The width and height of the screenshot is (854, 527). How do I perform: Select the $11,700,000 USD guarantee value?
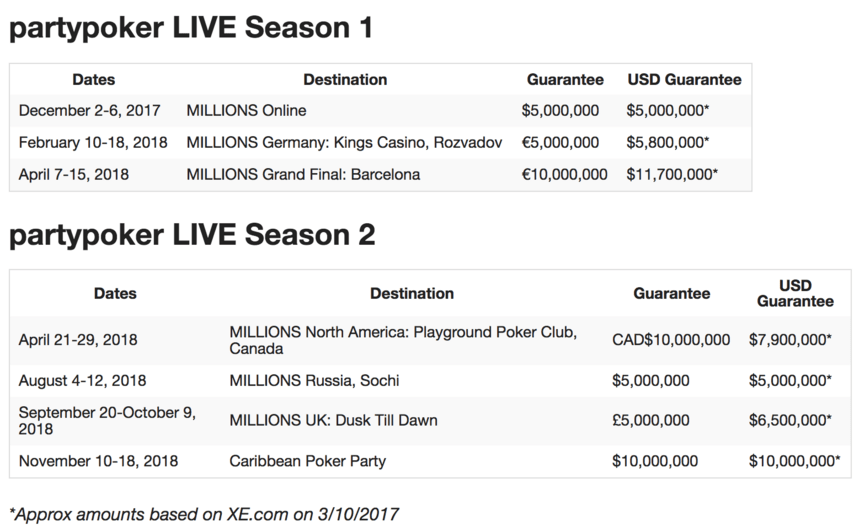point(672,175)
